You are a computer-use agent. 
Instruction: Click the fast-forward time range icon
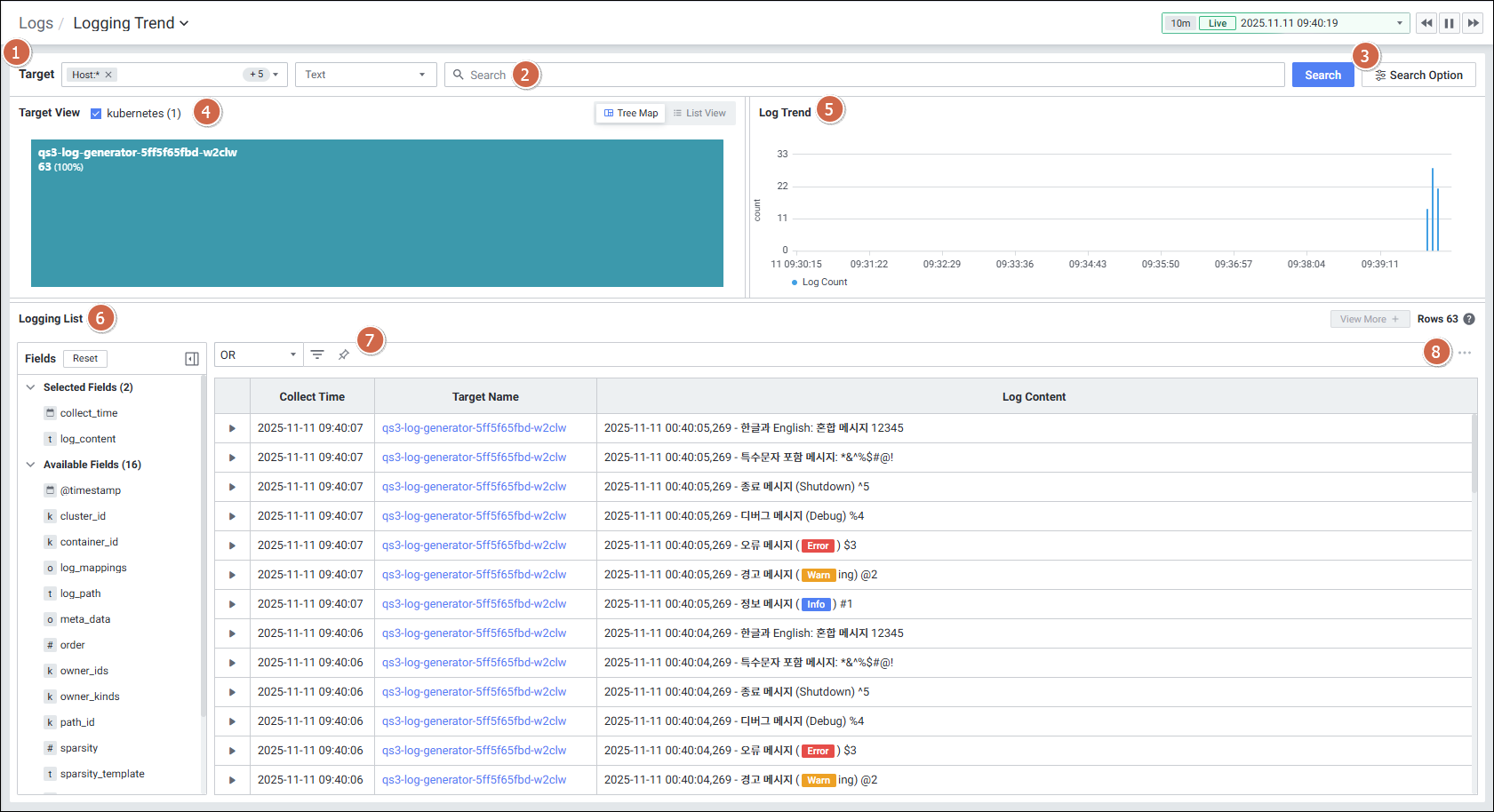click(1473, 23)
